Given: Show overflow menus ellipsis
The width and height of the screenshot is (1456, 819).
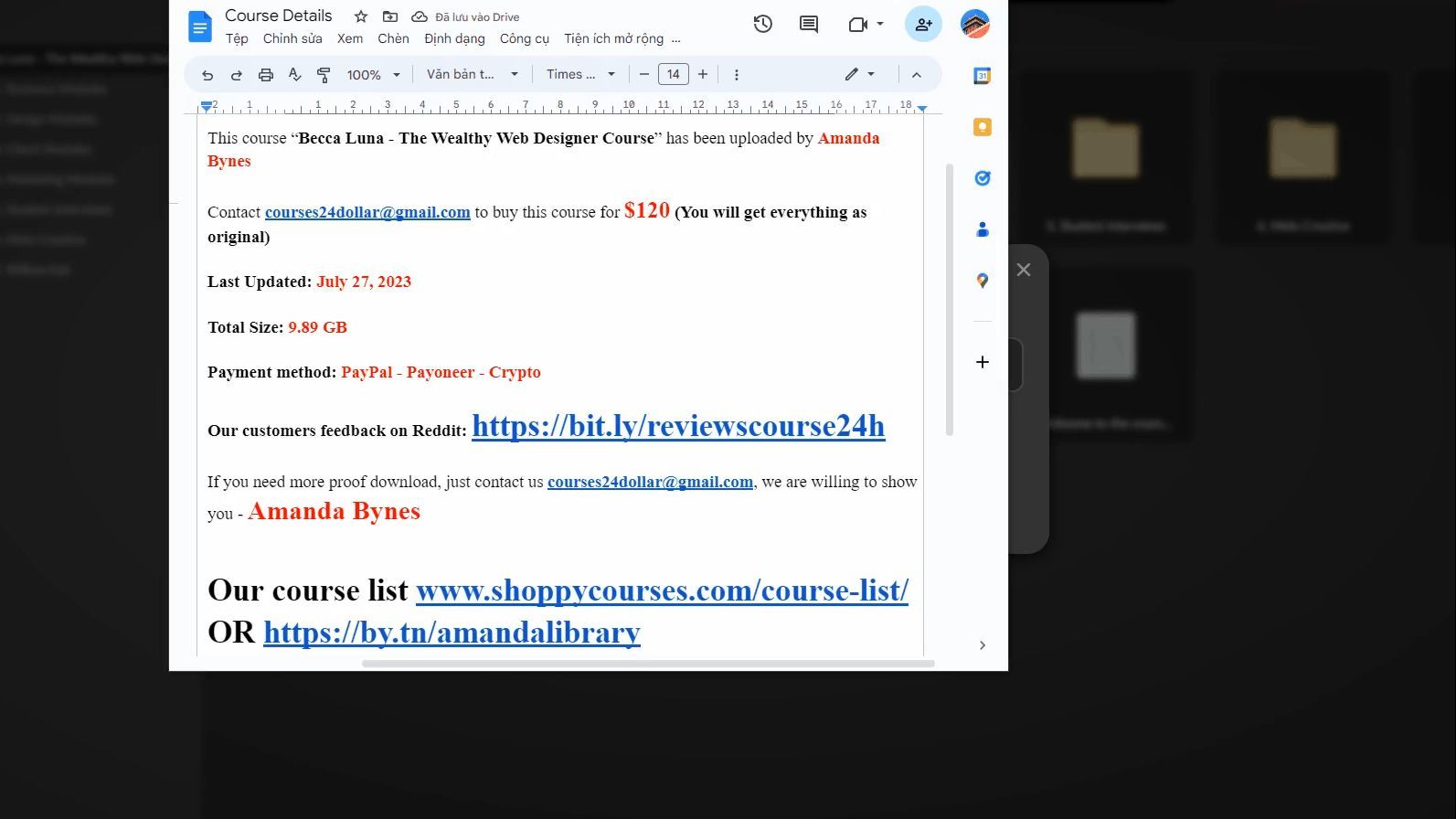Looking at the screenshot, I should coord(676,39).
